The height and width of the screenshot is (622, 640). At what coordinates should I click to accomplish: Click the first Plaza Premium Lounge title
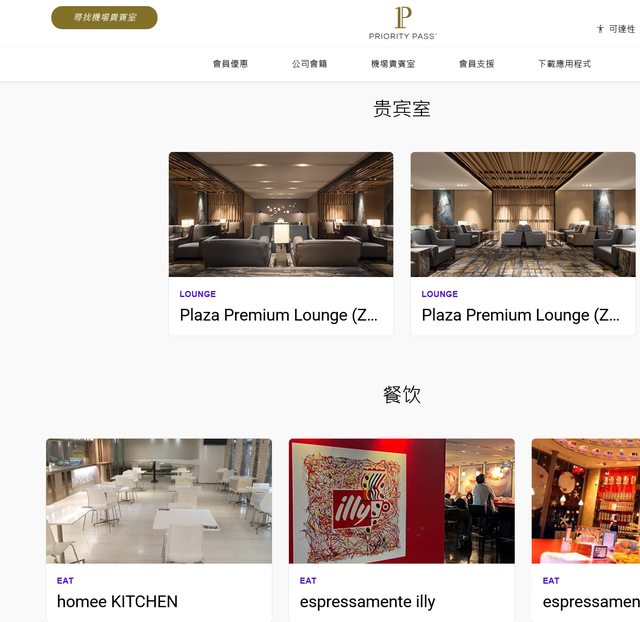(x=278, y=315)
